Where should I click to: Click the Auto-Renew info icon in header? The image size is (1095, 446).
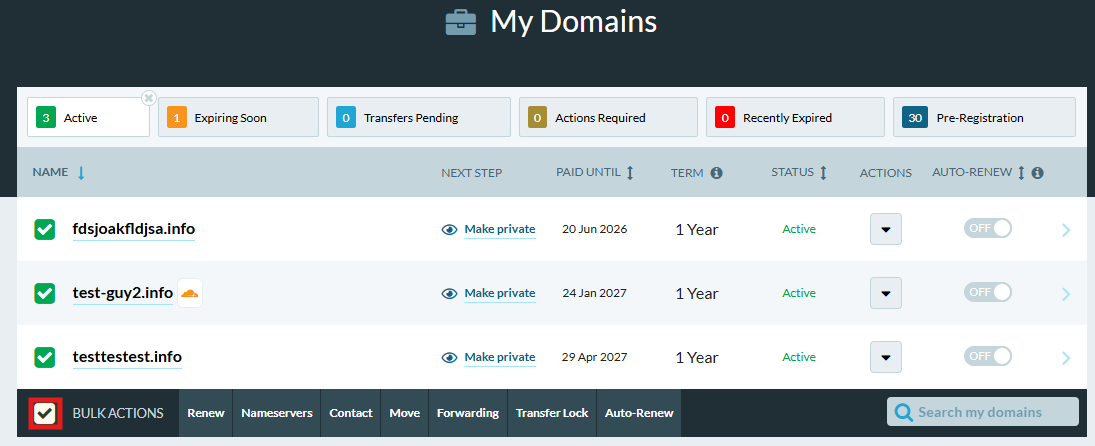[1038, 173]
